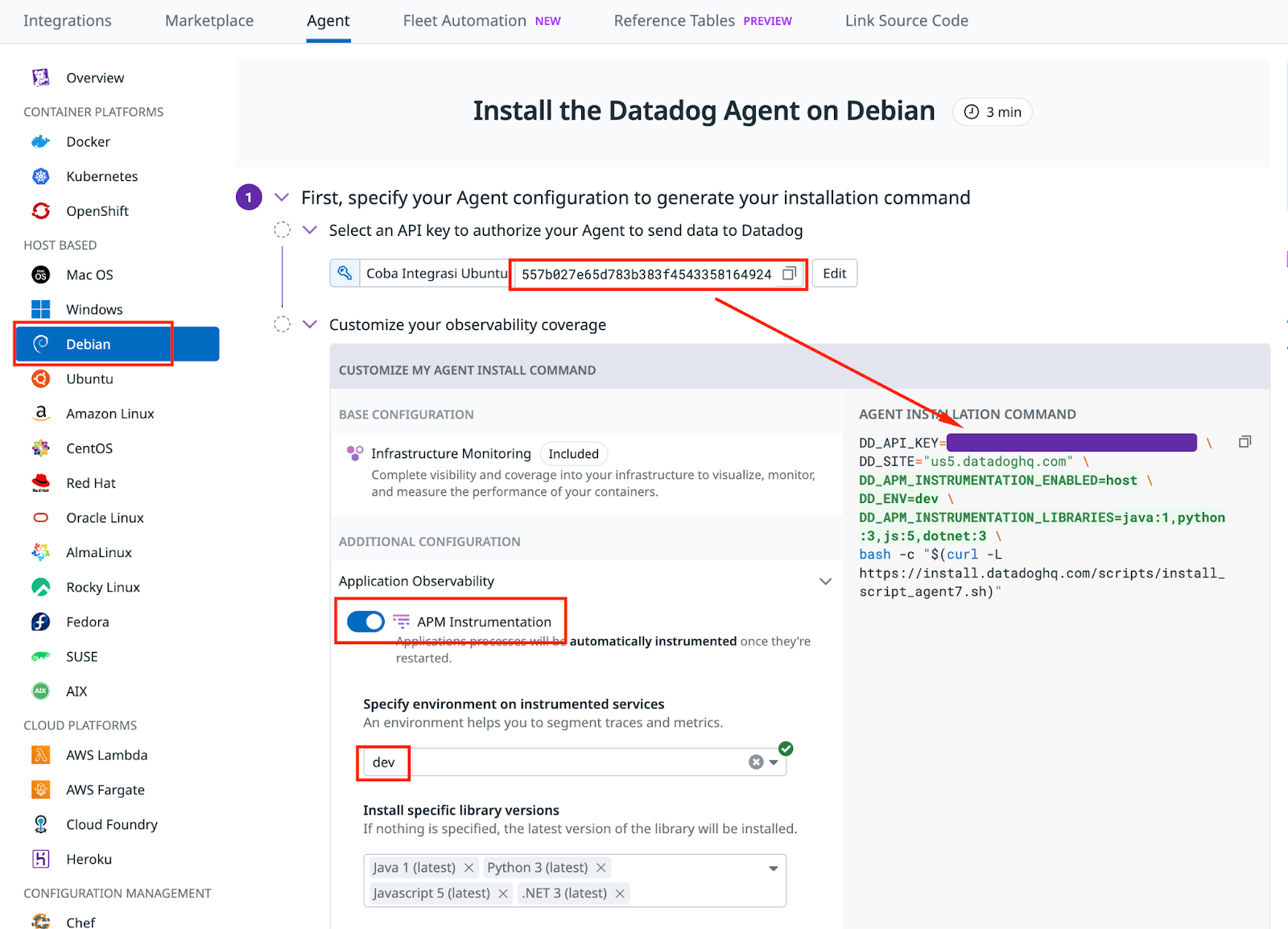This screenshot has height=929, width=1288.
Task: Open the library versions dropdown arrow
Action: [x=774, y=868]
